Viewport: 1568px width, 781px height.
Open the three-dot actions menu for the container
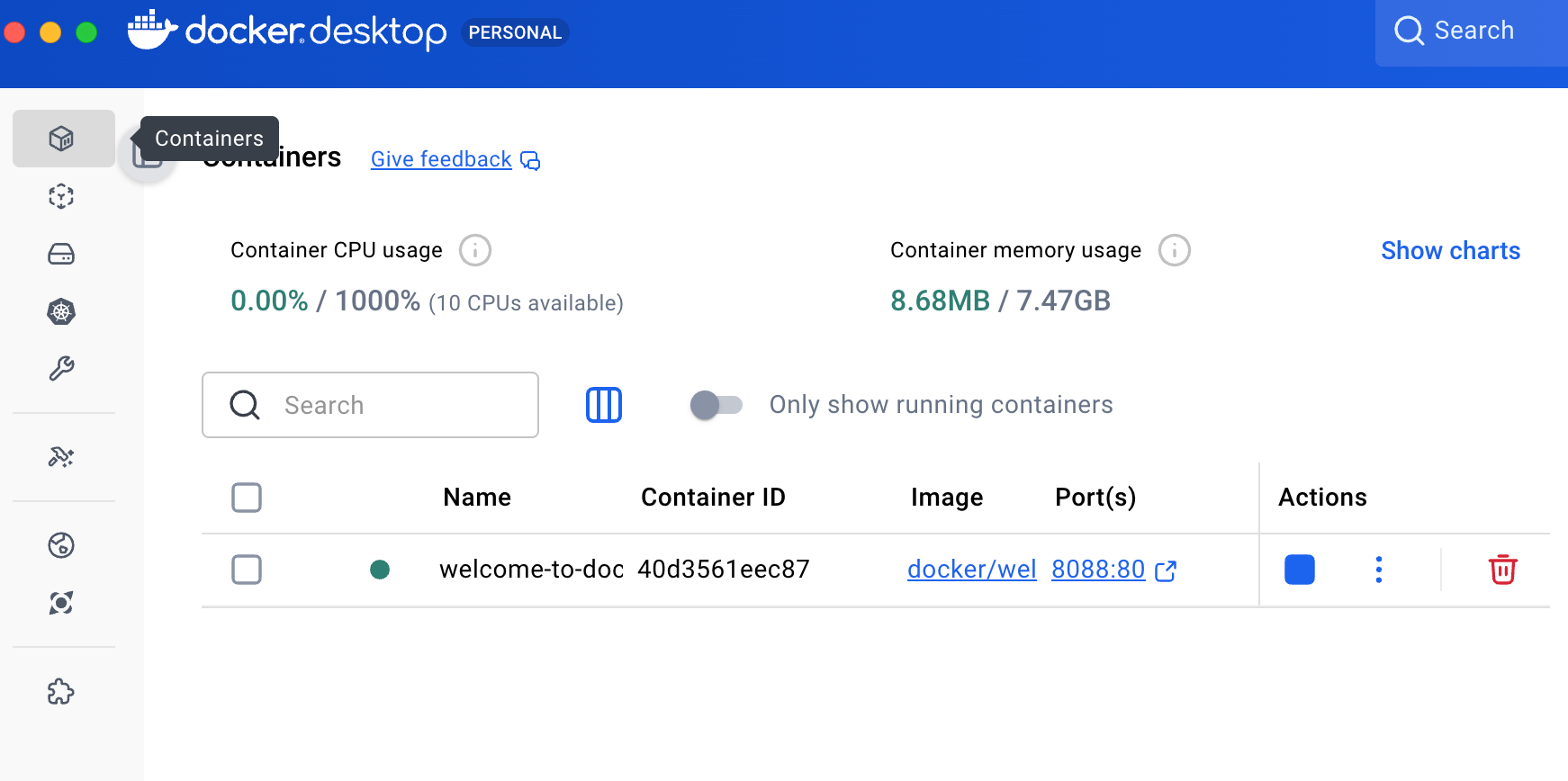1379,570
